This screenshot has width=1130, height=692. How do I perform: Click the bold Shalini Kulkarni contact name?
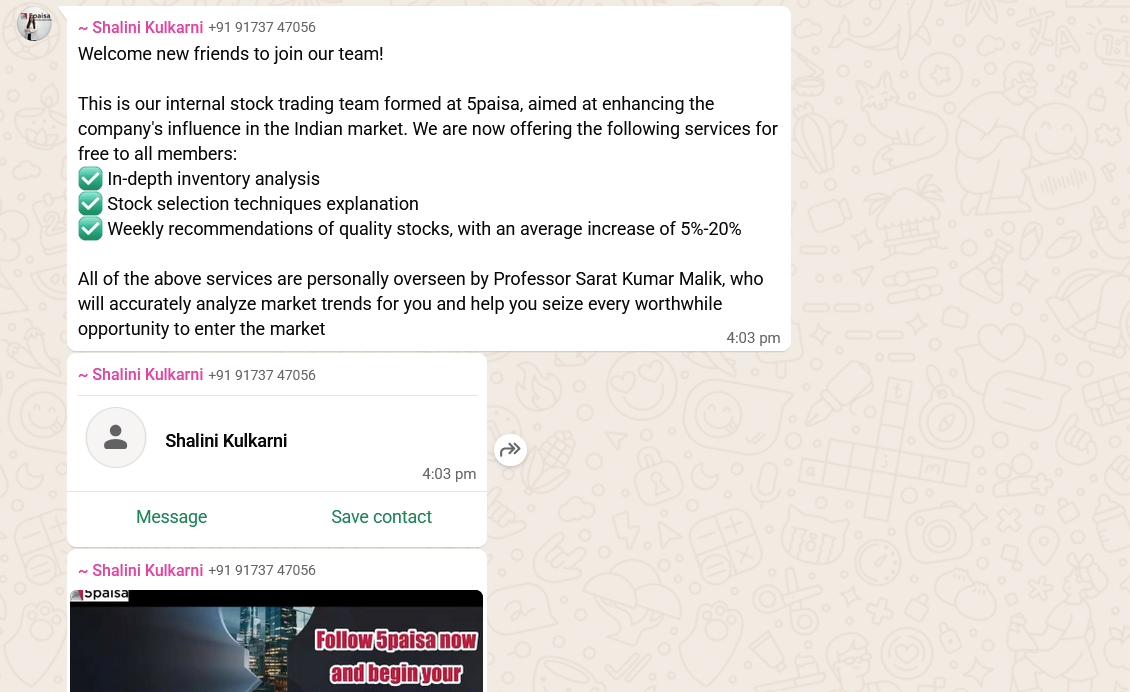pyautogui.click(x=226, y=441)
